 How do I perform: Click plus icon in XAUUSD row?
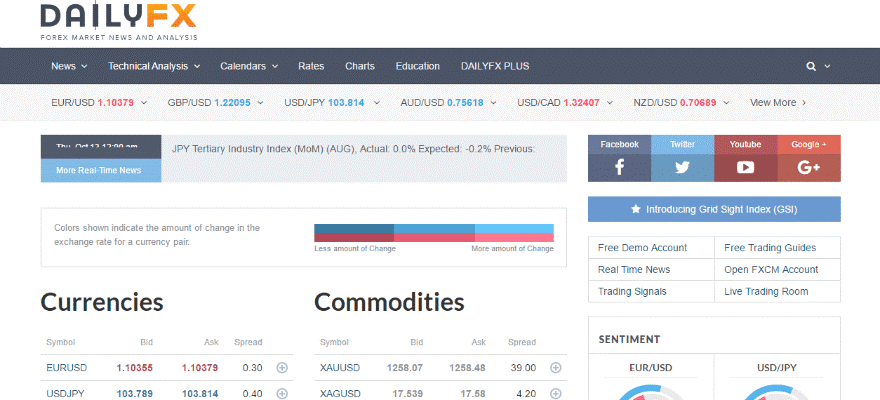556,368
